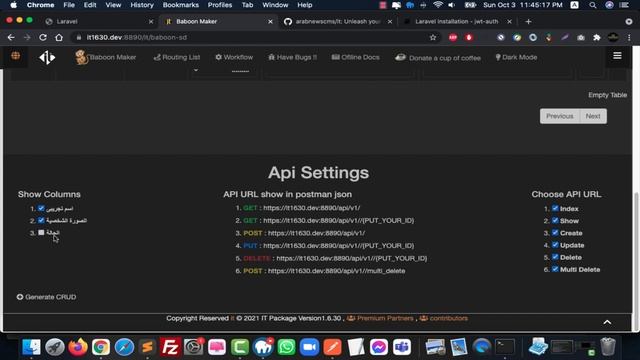Open the AdBlock Plus extension icon
The image size is (640, 360).
tap(453, 37)
